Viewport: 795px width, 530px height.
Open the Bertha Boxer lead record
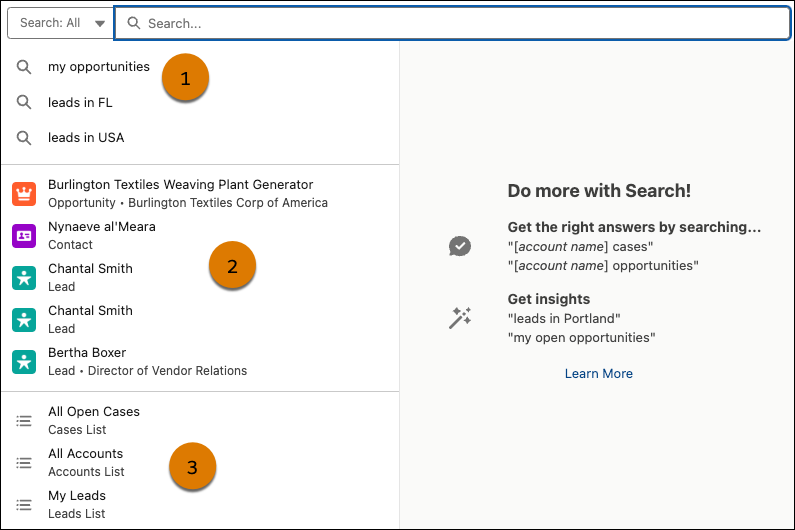pyautogui.click(x=87, y=353)
